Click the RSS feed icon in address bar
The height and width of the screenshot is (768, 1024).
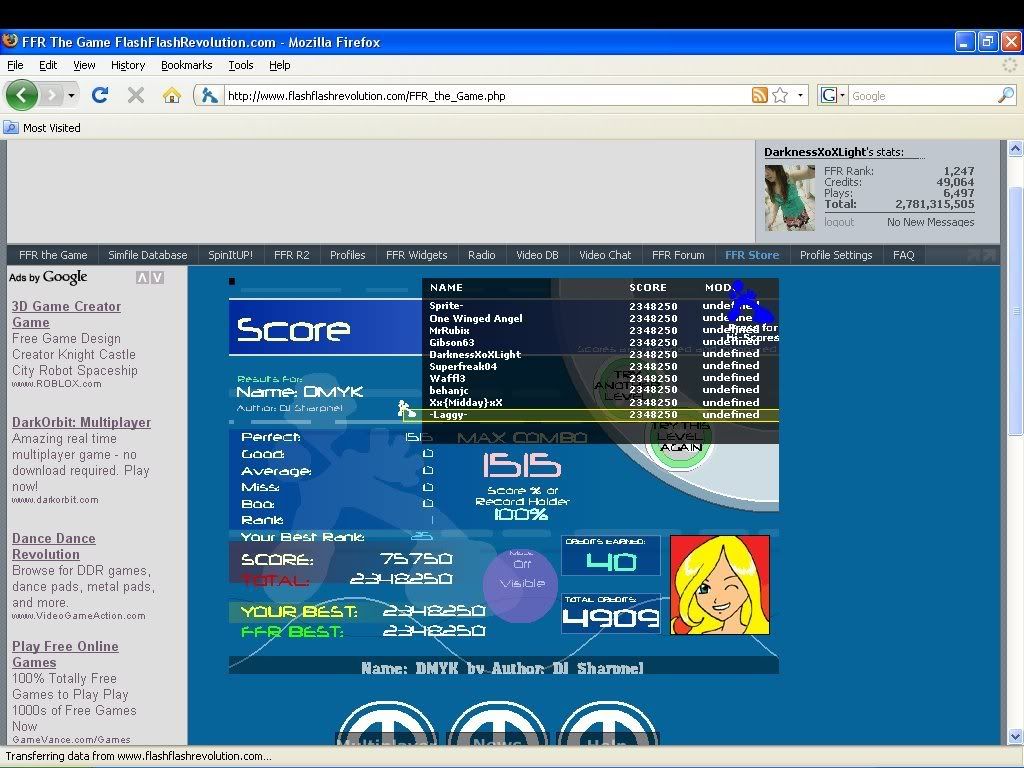(760, 95)
